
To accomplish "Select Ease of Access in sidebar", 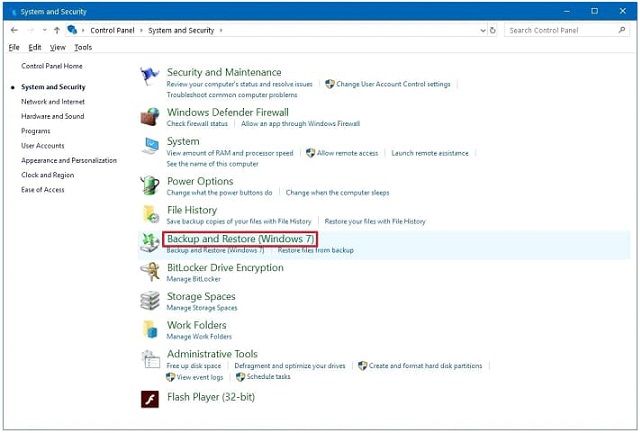I will [x=43, y=190].
